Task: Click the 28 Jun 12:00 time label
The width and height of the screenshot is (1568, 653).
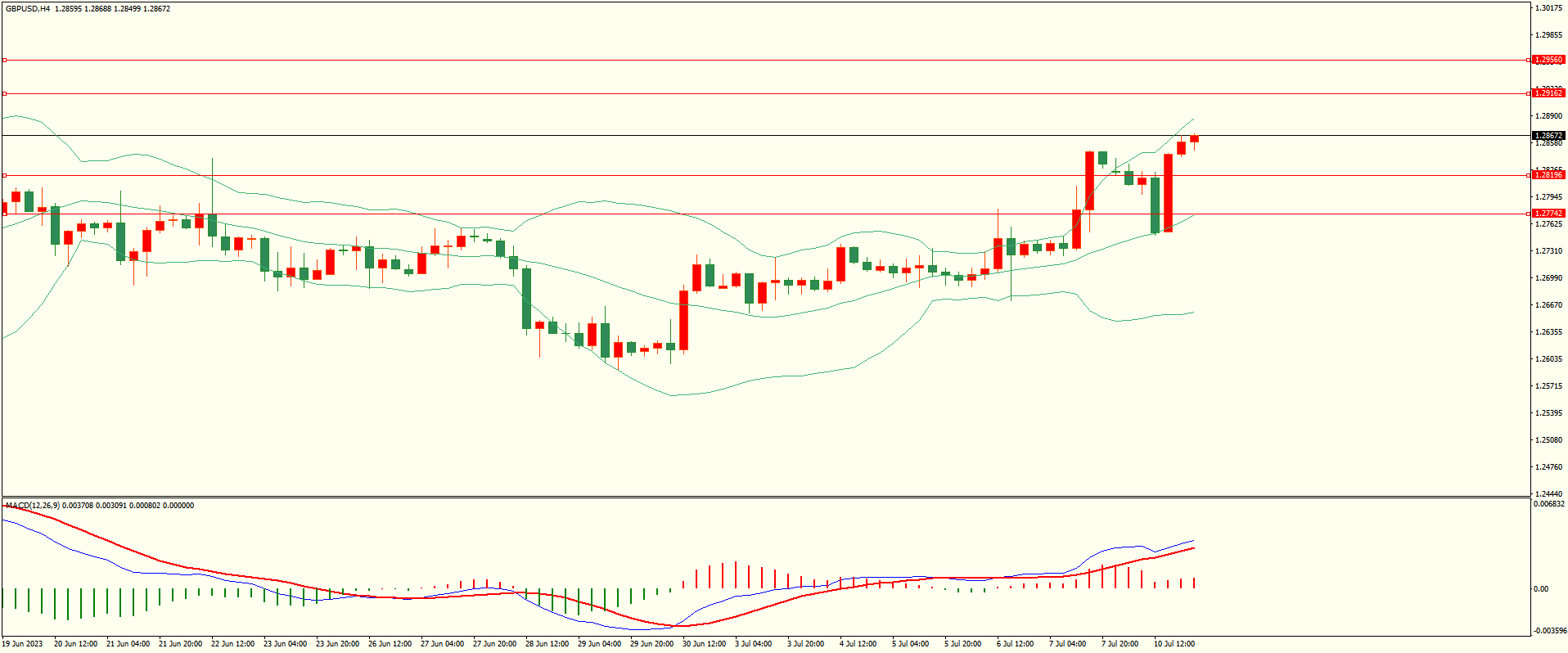Action: click(x=547, y=644)
